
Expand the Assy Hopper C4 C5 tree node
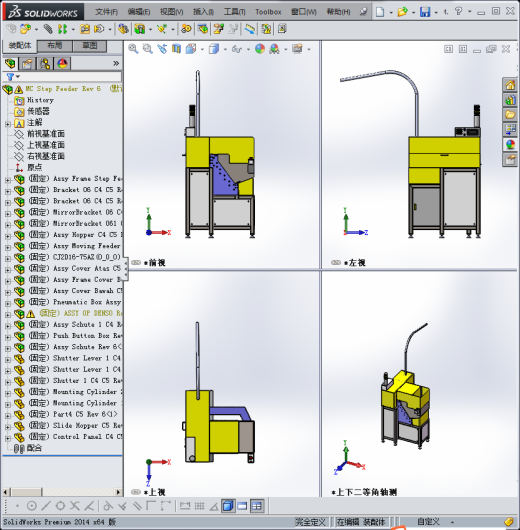pyautogui.click(x=8, y=236)
